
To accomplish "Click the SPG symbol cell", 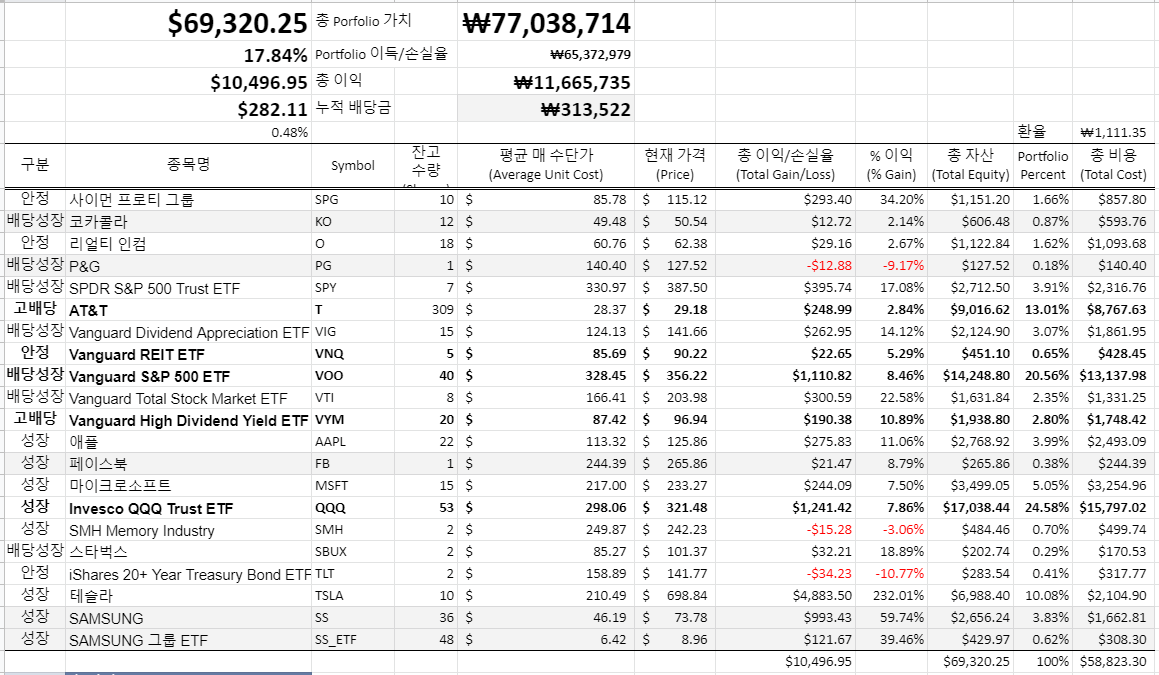I will (x=353, y=200).
